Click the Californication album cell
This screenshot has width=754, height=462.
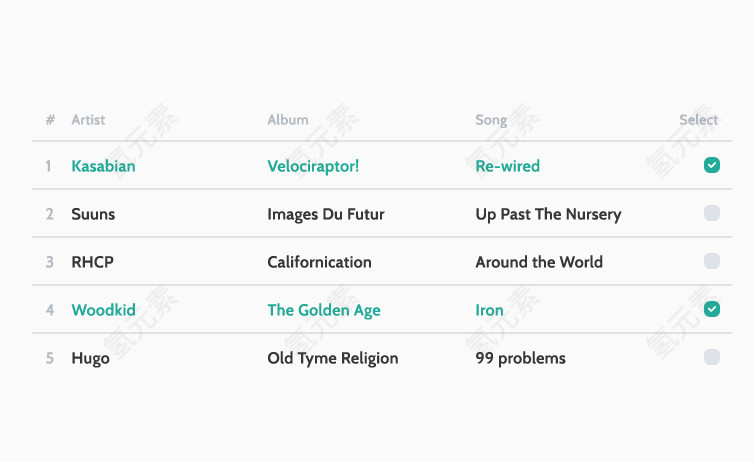pyautogui.click(x=319, y=262)
